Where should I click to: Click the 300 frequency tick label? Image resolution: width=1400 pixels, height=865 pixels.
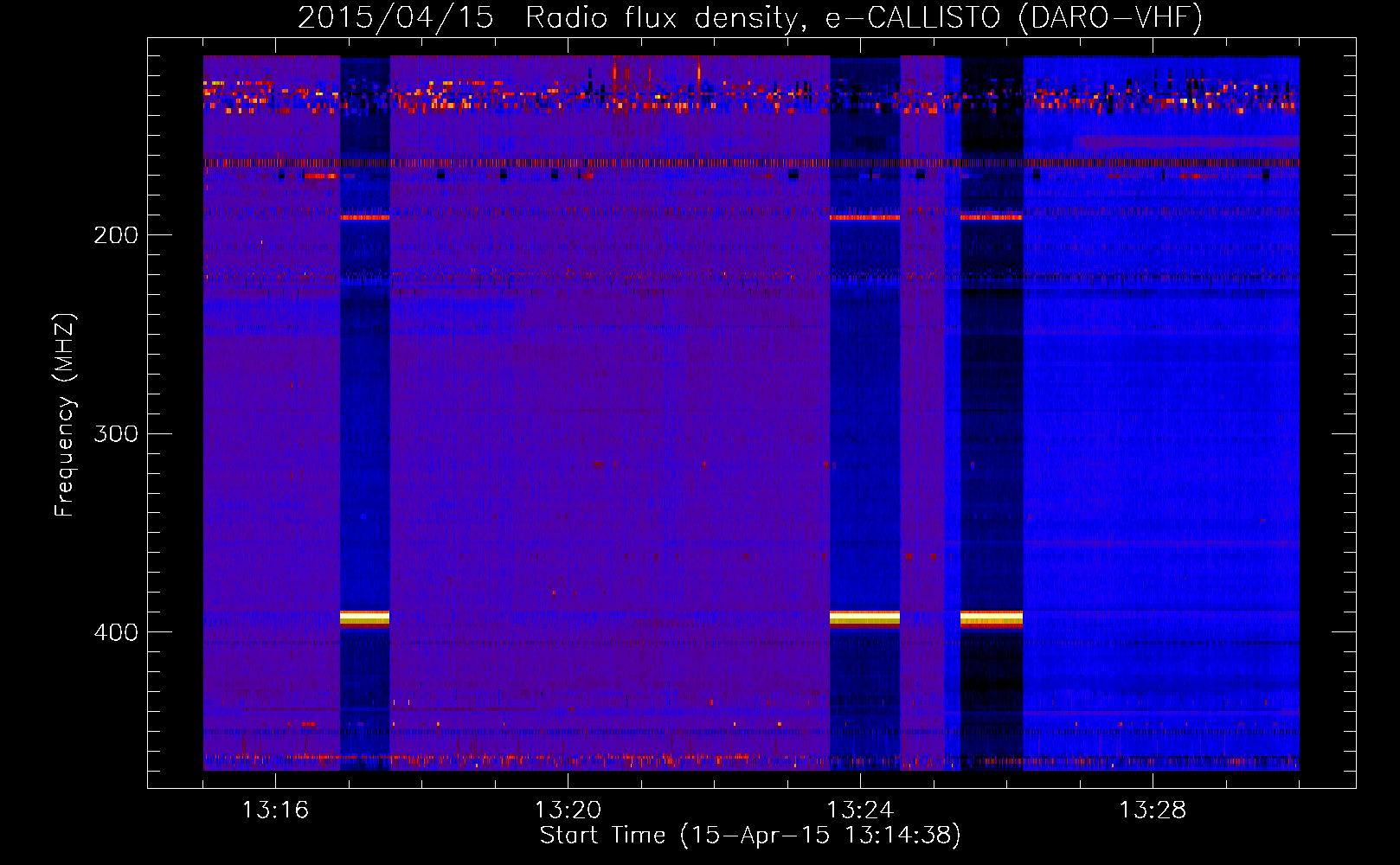click(x=116, y=433)
